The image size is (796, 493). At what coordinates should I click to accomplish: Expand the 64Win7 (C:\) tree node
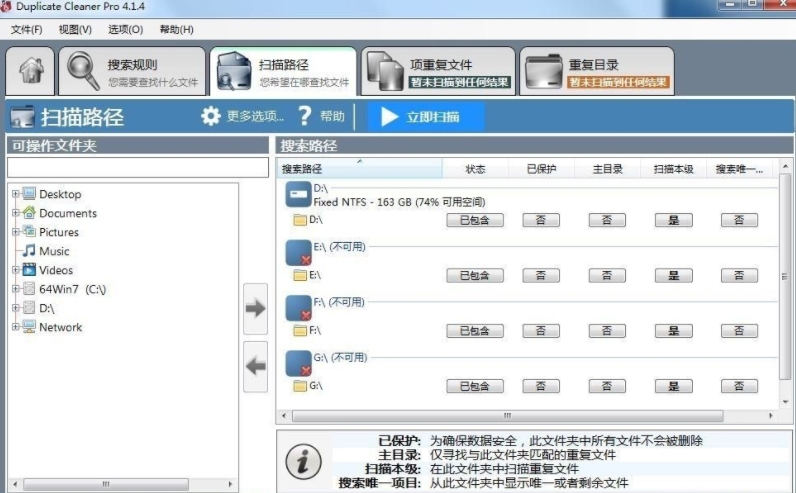pos(15,289)
